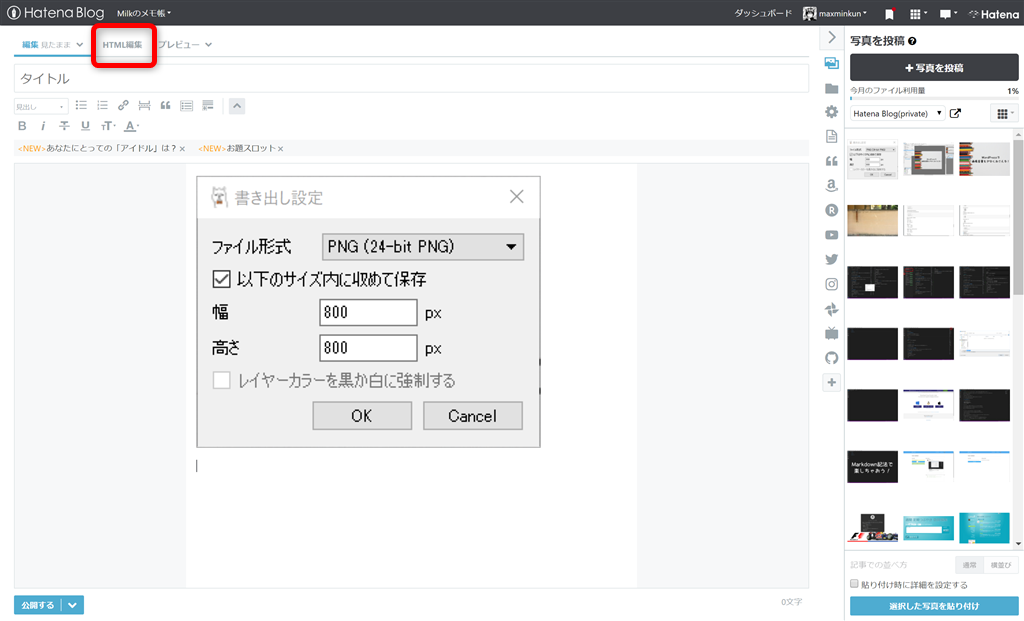Toggle 以下のサイズ内に収めて保存 checkbox
This screenshot has height=621, width=1024.
pos(221,279)
